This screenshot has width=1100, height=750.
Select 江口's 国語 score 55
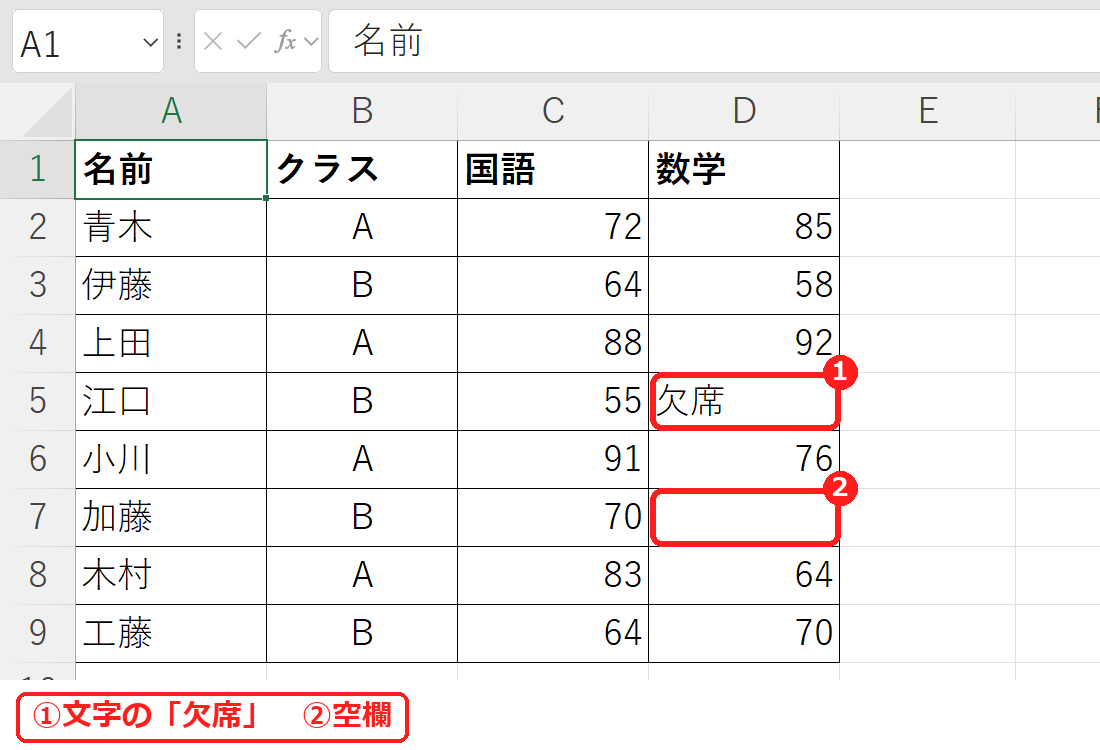tap(553, 401)
